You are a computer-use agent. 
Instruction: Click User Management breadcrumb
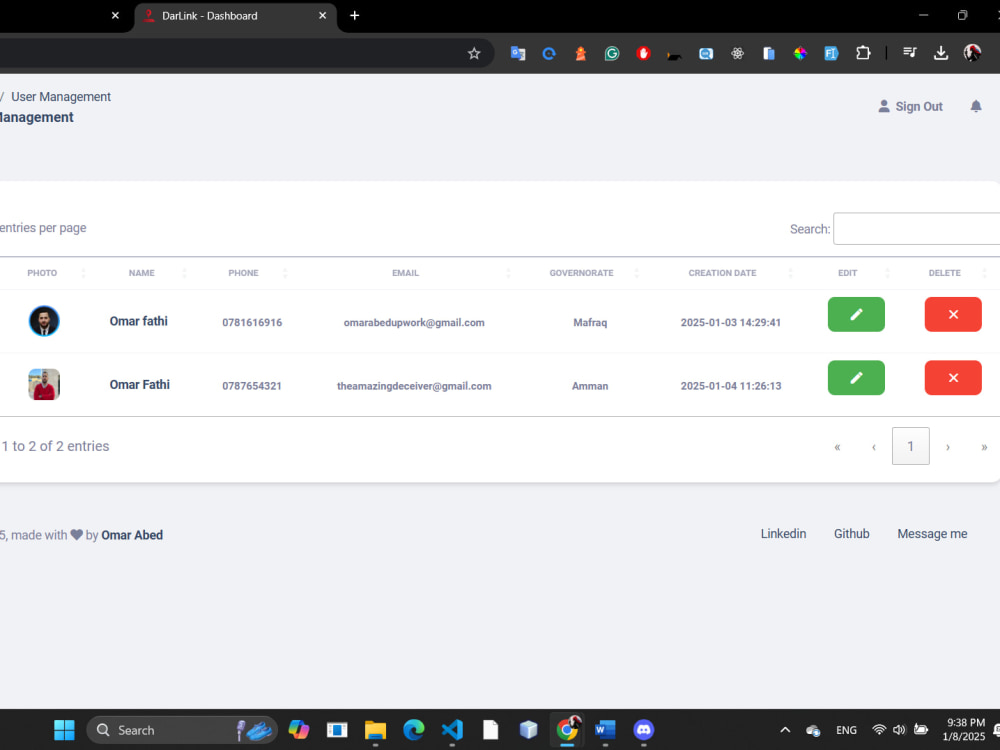61,97
